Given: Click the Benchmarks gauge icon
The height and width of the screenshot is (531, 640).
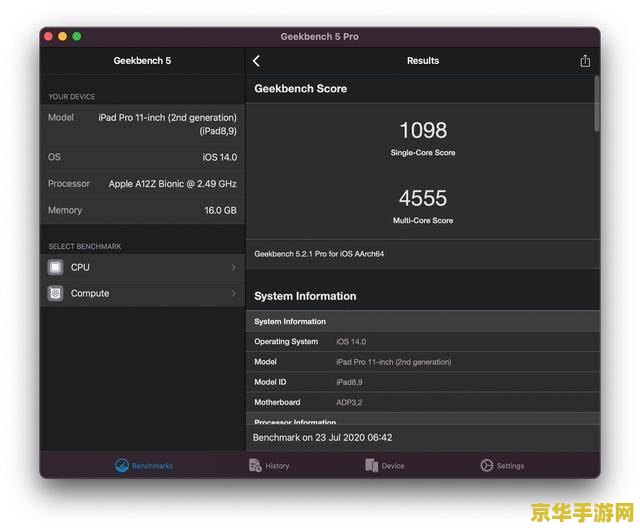Looking at the screenshot, I should pyautogui.click(x=122, y=465).
